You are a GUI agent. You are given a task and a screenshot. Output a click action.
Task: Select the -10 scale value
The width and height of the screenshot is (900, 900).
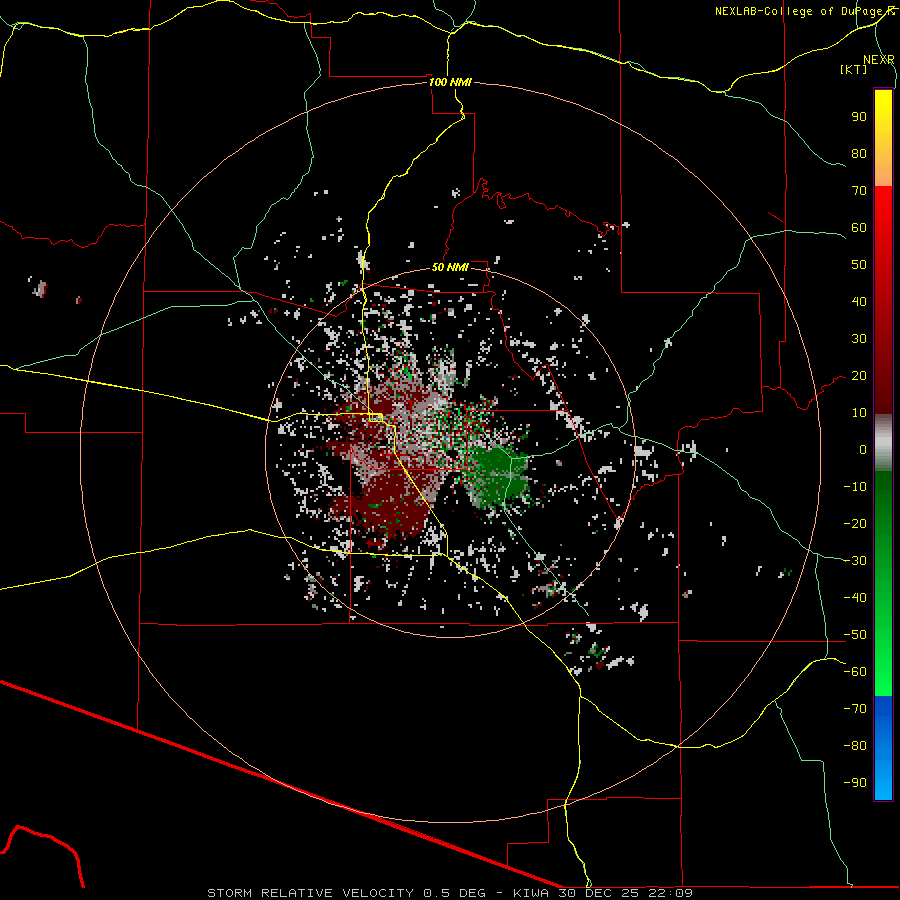855,487
